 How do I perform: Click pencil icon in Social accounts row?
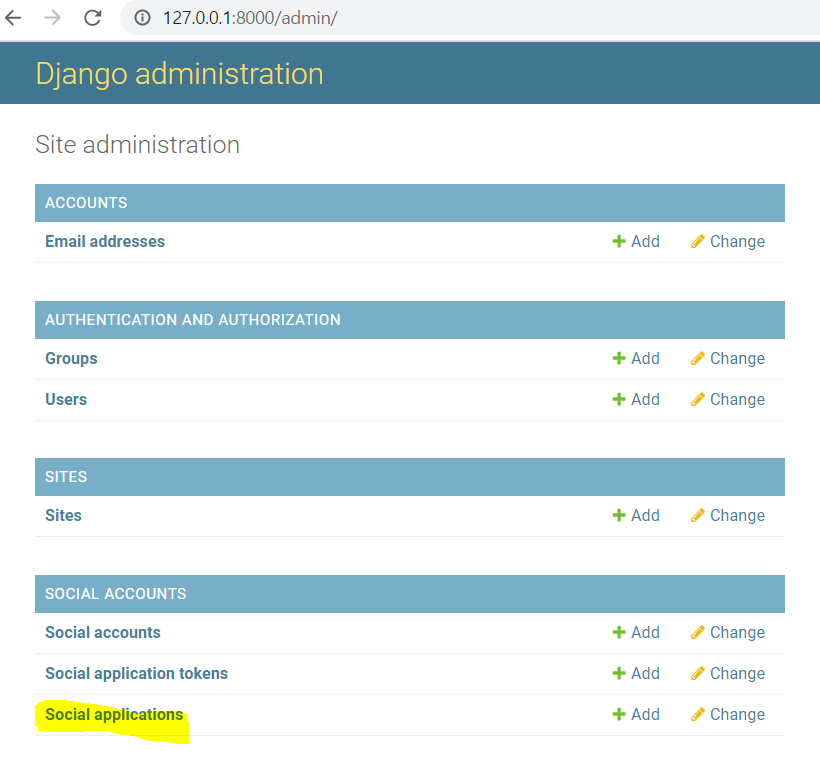[x=698, y=632]
